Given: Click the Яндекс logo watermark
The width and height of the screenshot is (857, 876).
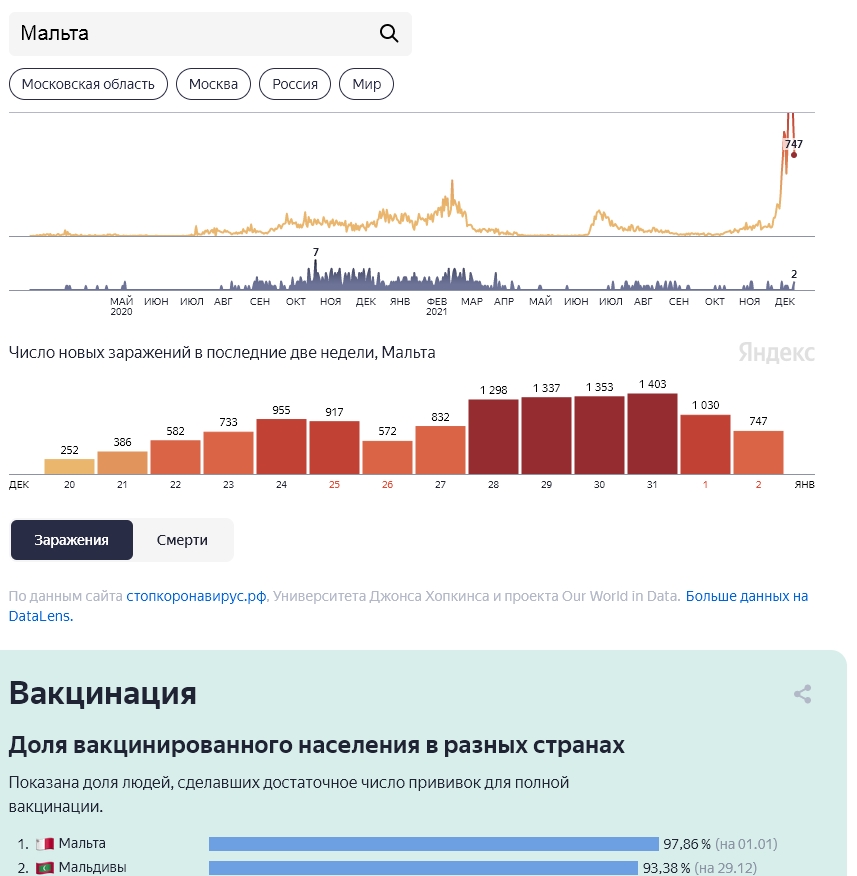Looking at the screenshot, I should (x=776, y=353).
